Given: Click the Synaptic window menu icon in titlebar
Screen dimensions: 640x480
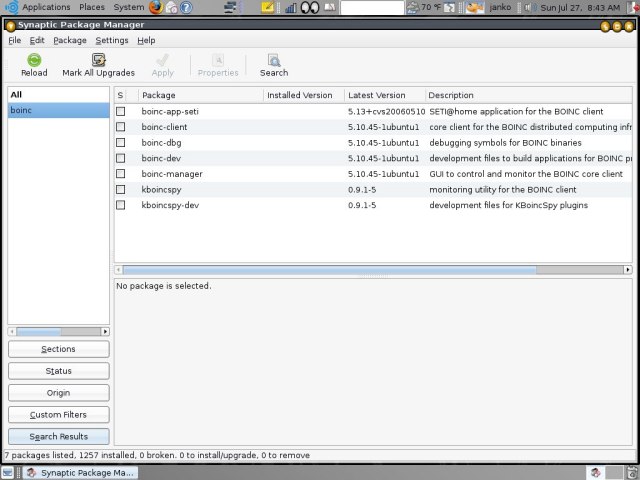Looking at the screenshot, I should 11,25.
